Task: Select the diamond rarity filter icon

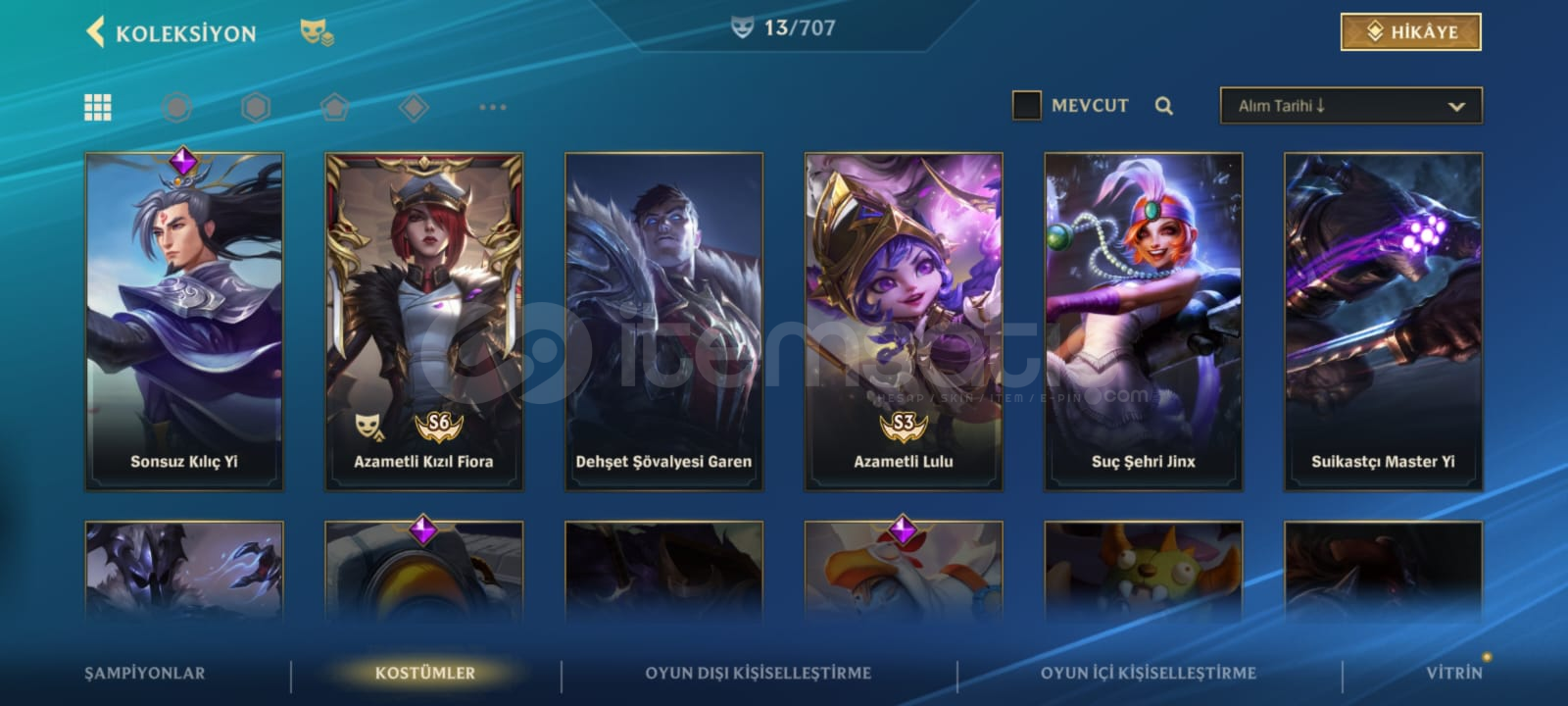Action: (414, 107)
